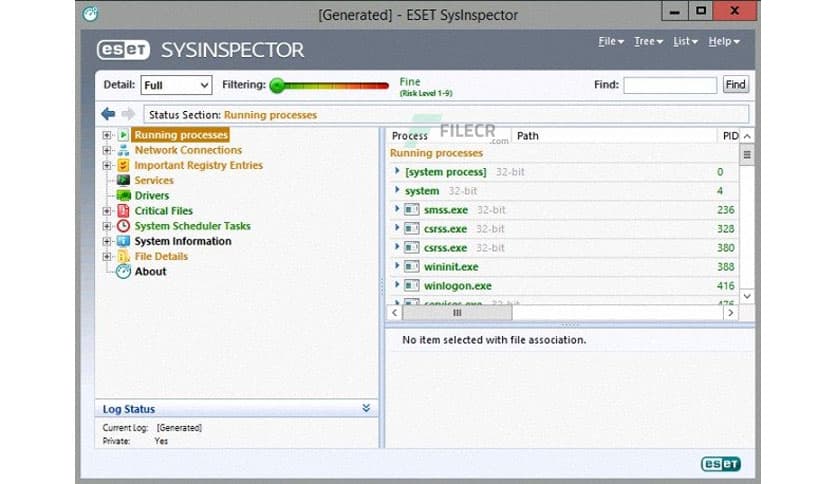
Task: Click the csrss.exe icon for PID 328
Action: 412,229
